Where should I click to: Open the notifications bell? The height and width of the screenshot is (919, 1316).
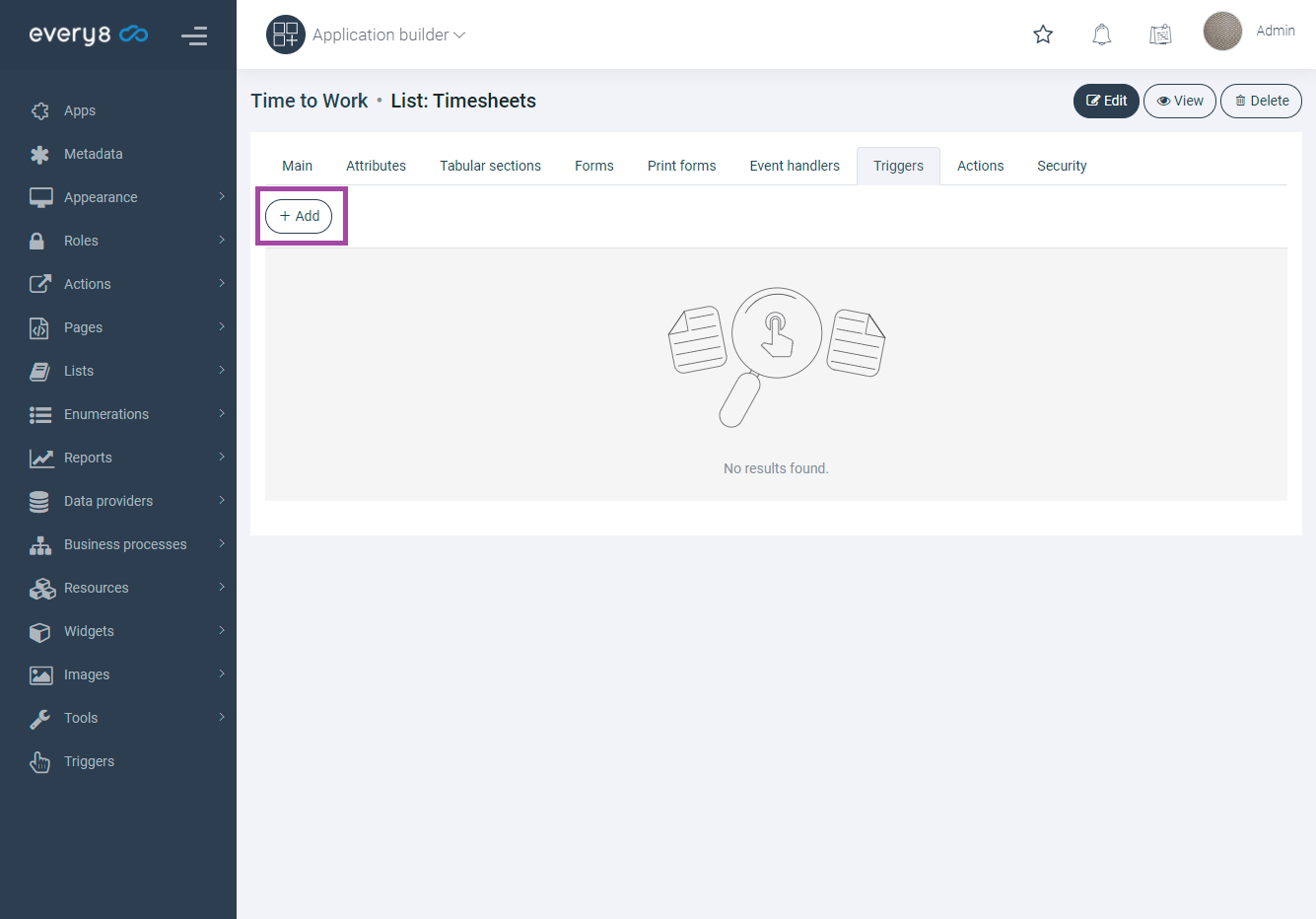pos(1102,35)
